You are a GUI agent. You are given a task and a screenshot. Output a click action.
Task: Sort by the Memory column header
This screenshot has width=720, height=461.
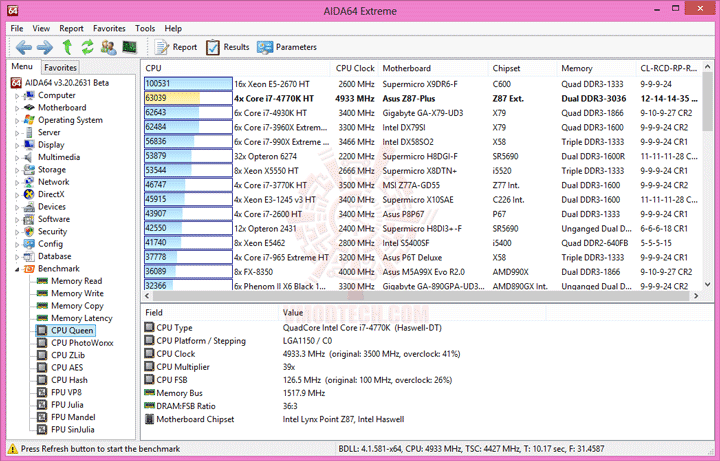596,68
